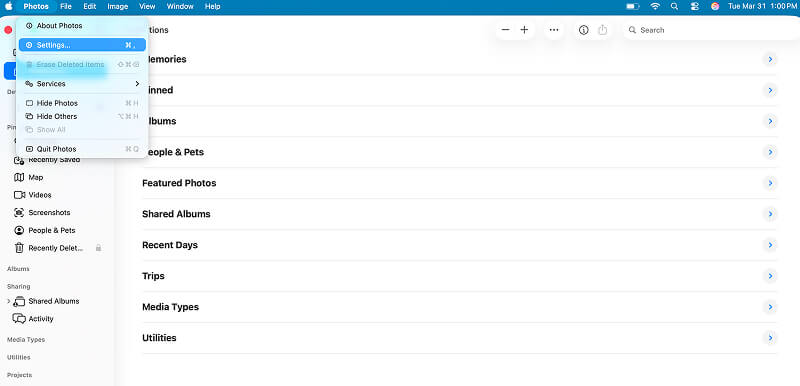The height and width of the screenshot is (386, 800).
Task: Open Recently Deleted in the sidebar
Action: [55, 248]
